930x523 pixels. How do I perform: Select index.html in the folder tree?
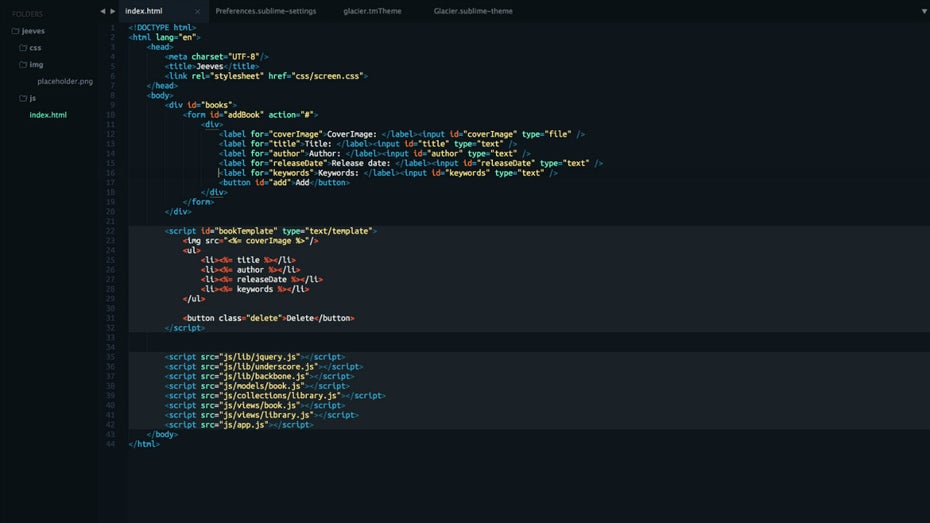click(48, 115)
